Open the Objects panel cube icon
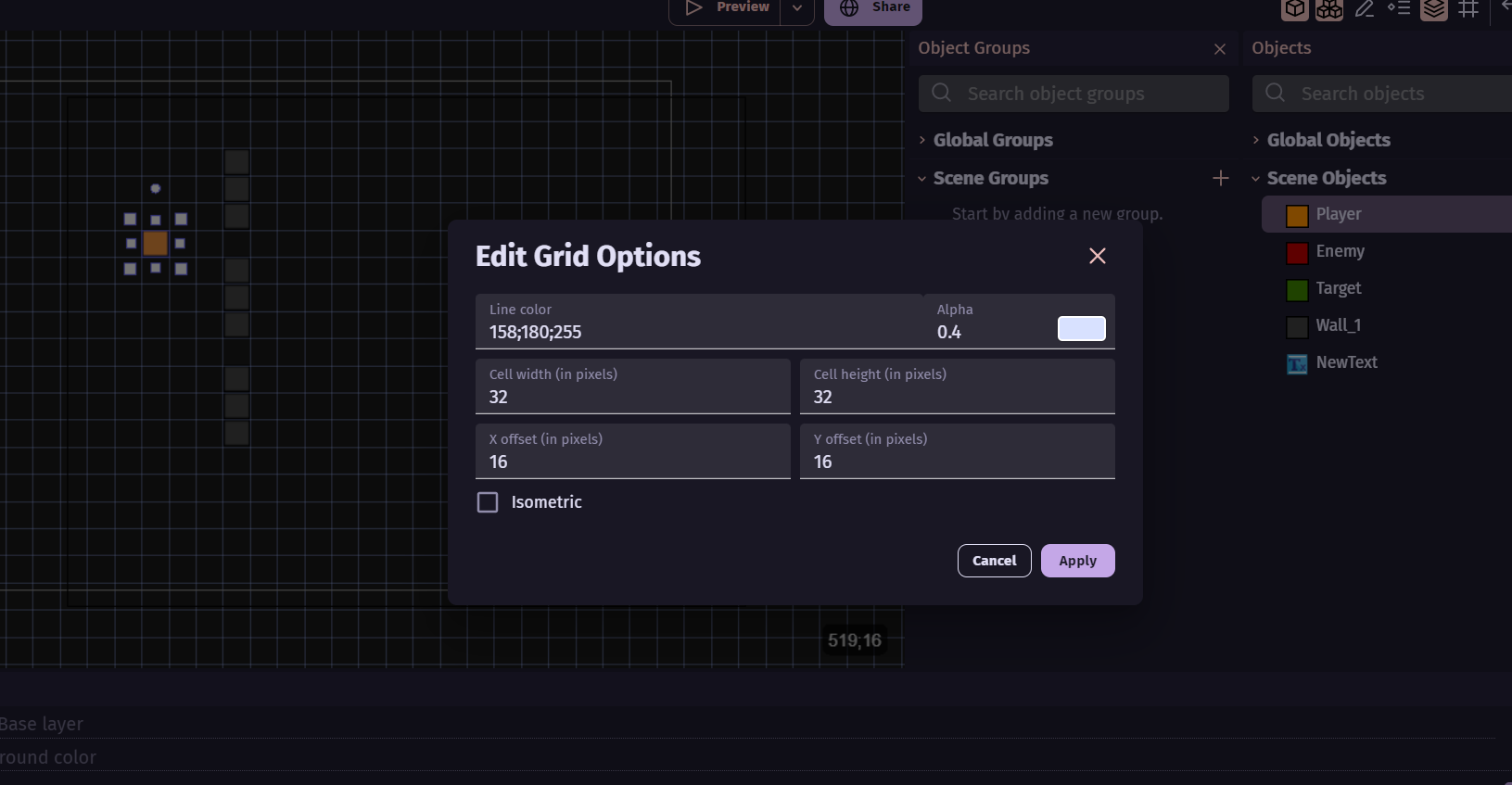Viewport: 1512px width, 785px height. [x=1295, y=9]
